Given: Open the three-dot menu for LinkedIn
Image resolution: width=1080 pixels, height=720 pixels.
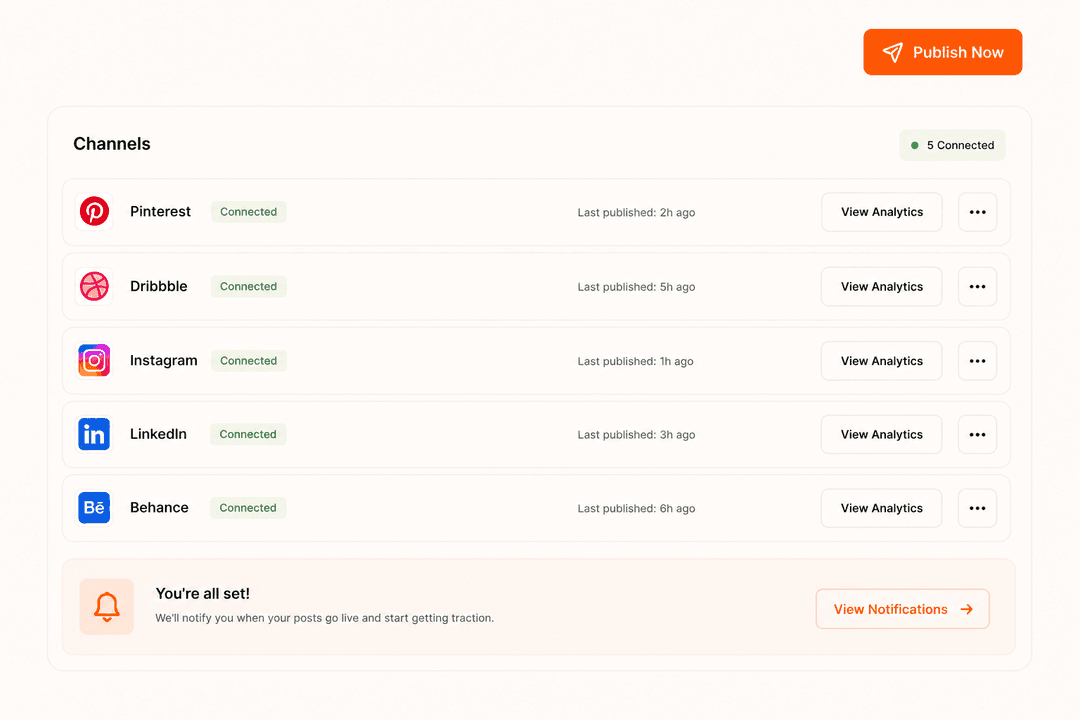Looking at the screenshot, I should [x=977, y=435].
